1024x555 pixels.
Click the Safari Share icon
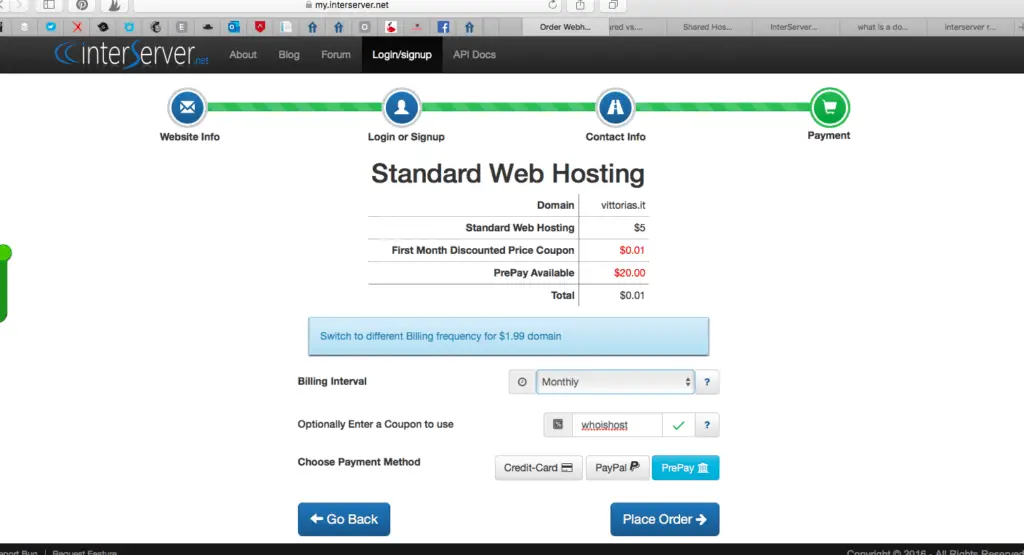click(x=580, y=5)
